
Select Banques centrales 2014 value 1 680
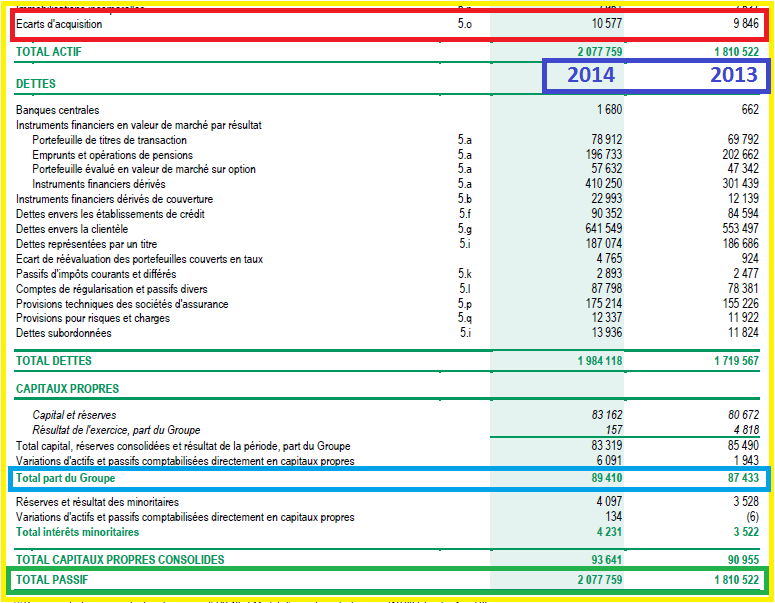tap(609, 109)
